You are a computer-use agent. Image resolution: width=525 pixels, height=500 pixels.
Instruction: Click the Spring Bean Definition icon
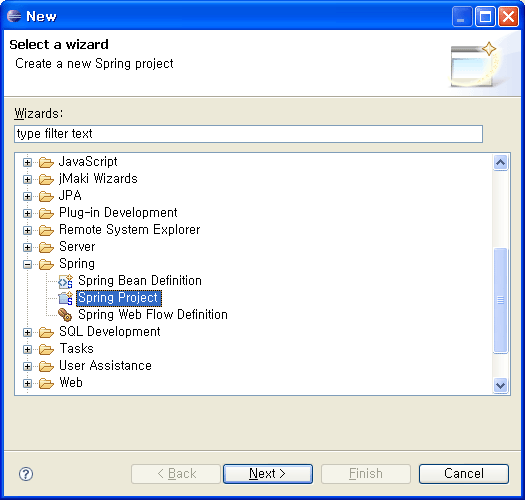coord(65,281)
